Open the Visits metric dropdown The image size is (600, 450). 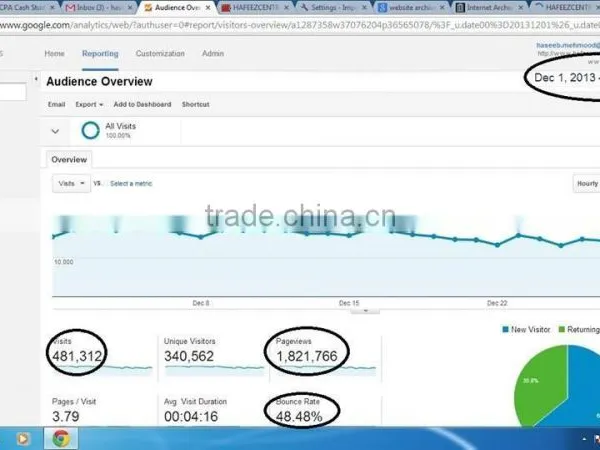(71, 184)
